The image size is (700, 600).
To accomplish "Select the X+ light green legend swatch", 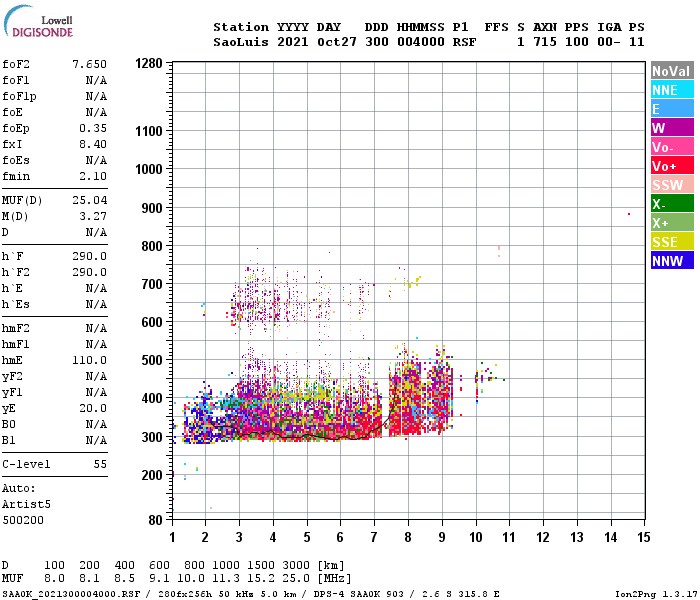I will pyautogui.click(x=672, y=222).
